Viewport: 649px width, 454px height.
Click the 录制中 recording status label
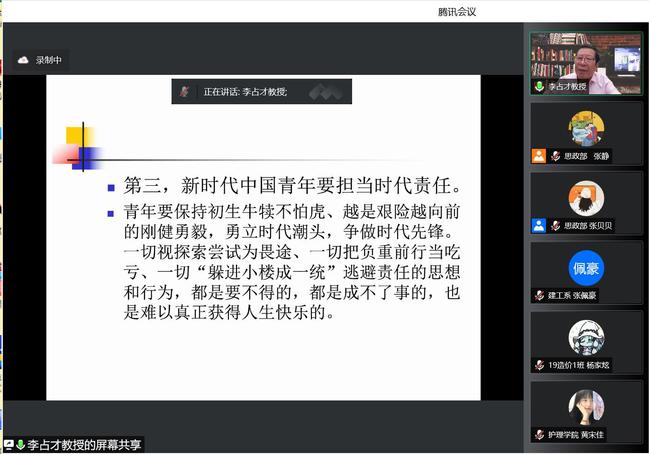point(49,61)
